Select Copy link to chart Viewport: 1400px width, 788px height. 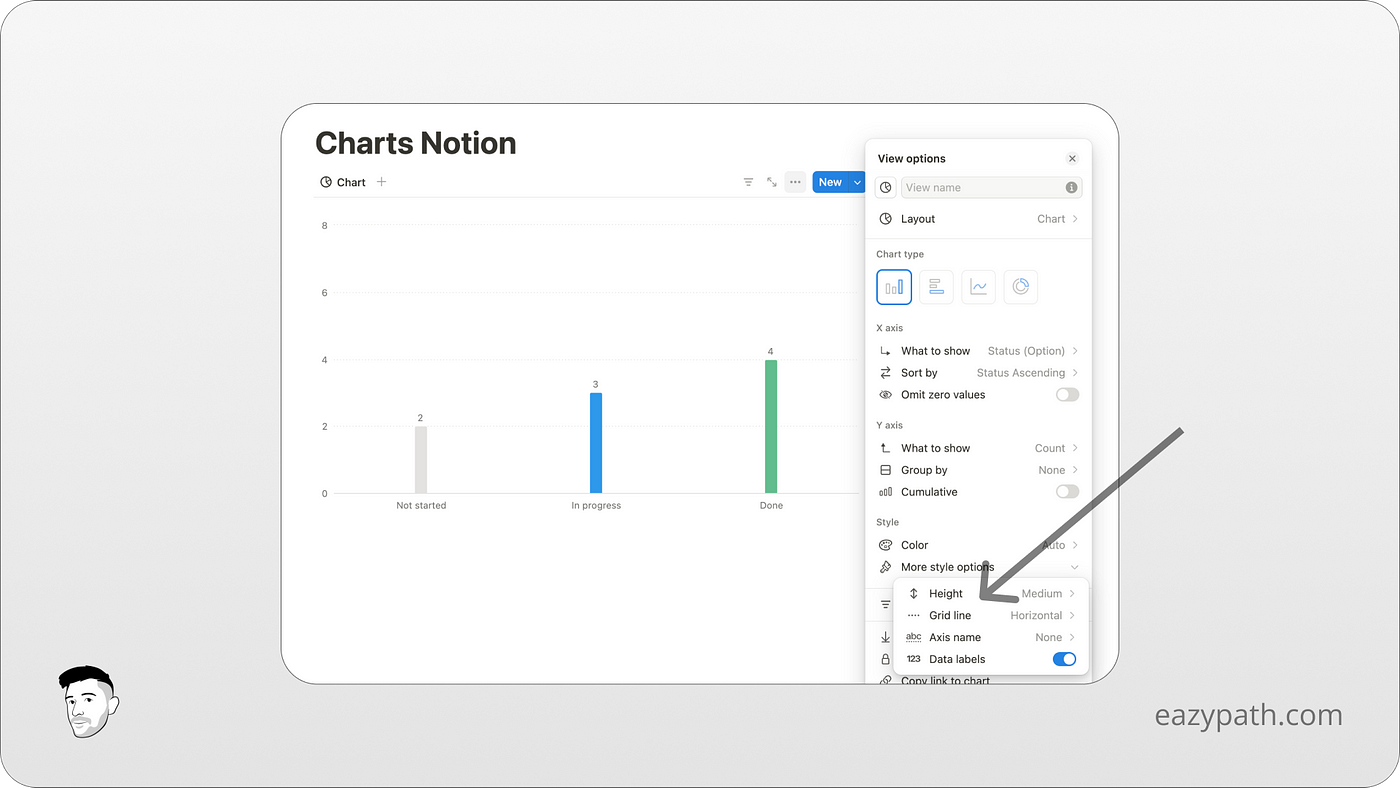tap(943, 679)
